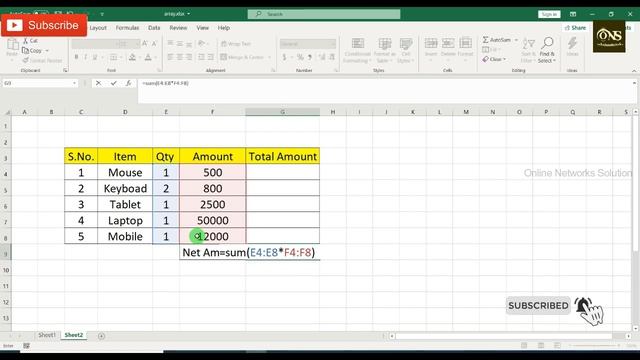640x360 pixels.
Task: Toggle Top Align in Alignment group
Action: pyautogui.click(x=170, y=44)
